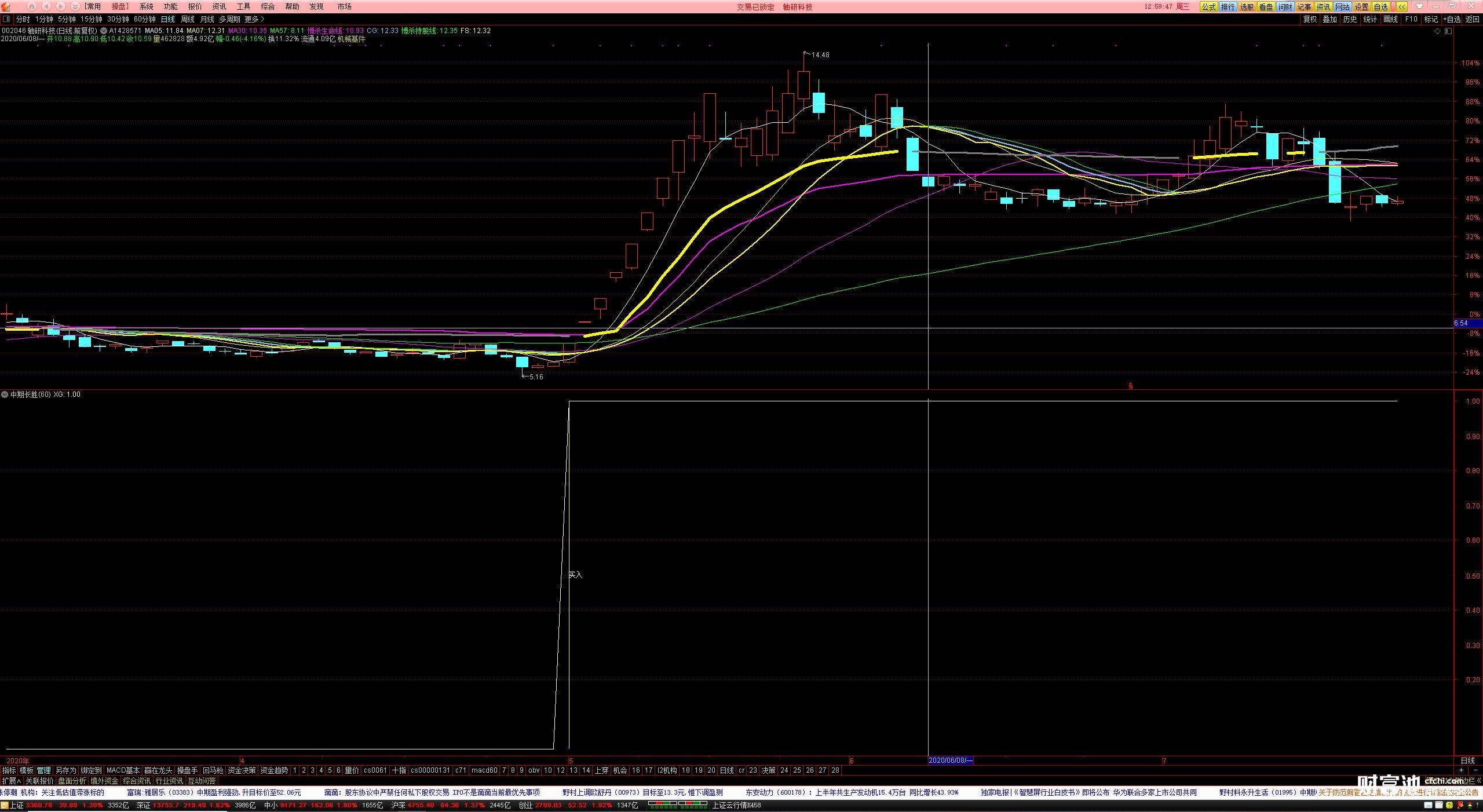Click the +自选 add to watchlist button
Viewport: 1483px width, 812px height.
1452,19
